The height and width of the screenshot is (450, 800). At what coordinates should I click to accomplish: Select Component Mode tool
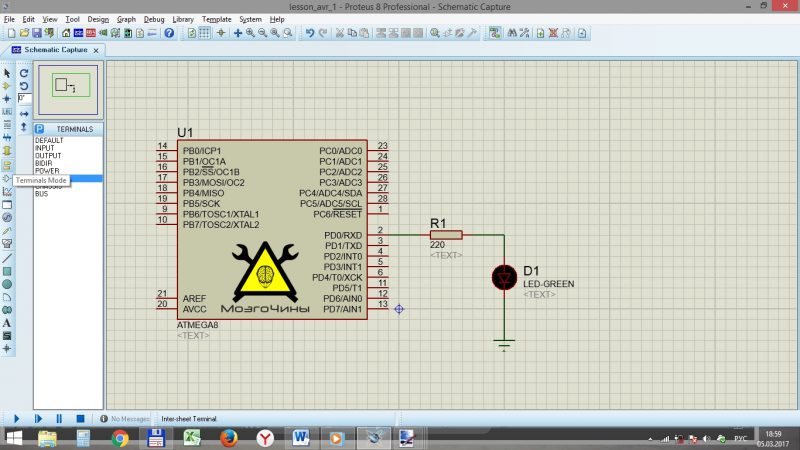click(x=7, y=86)
